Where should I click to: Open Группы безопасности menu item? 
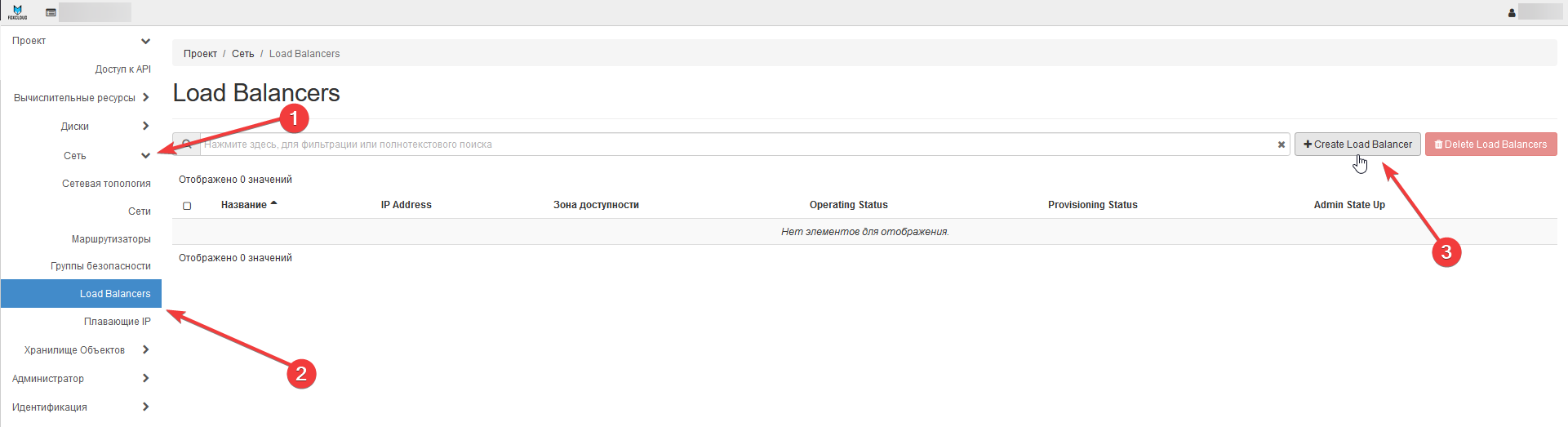click(x=100, y=266)
